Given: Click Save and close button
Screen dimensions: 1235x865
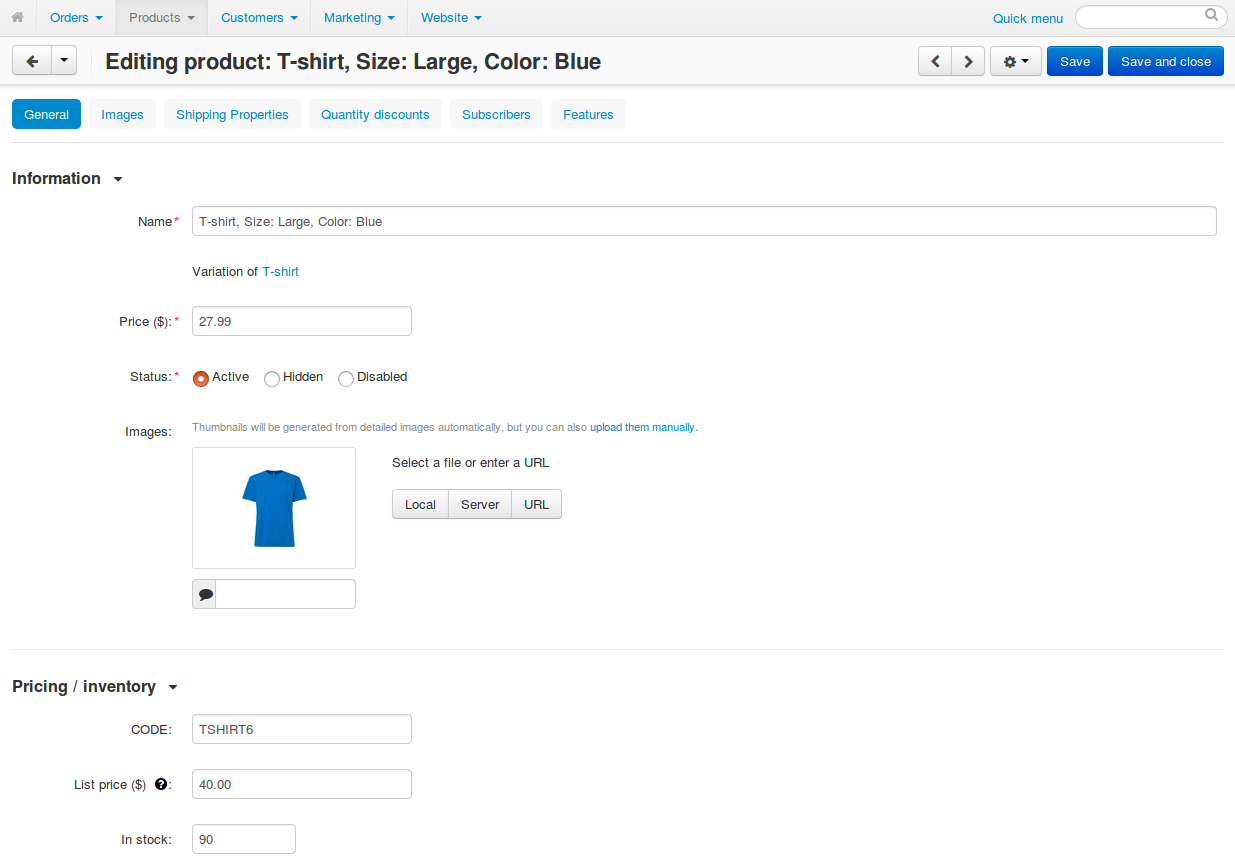Looking at the screenshot, I should tap(1166, 61).
